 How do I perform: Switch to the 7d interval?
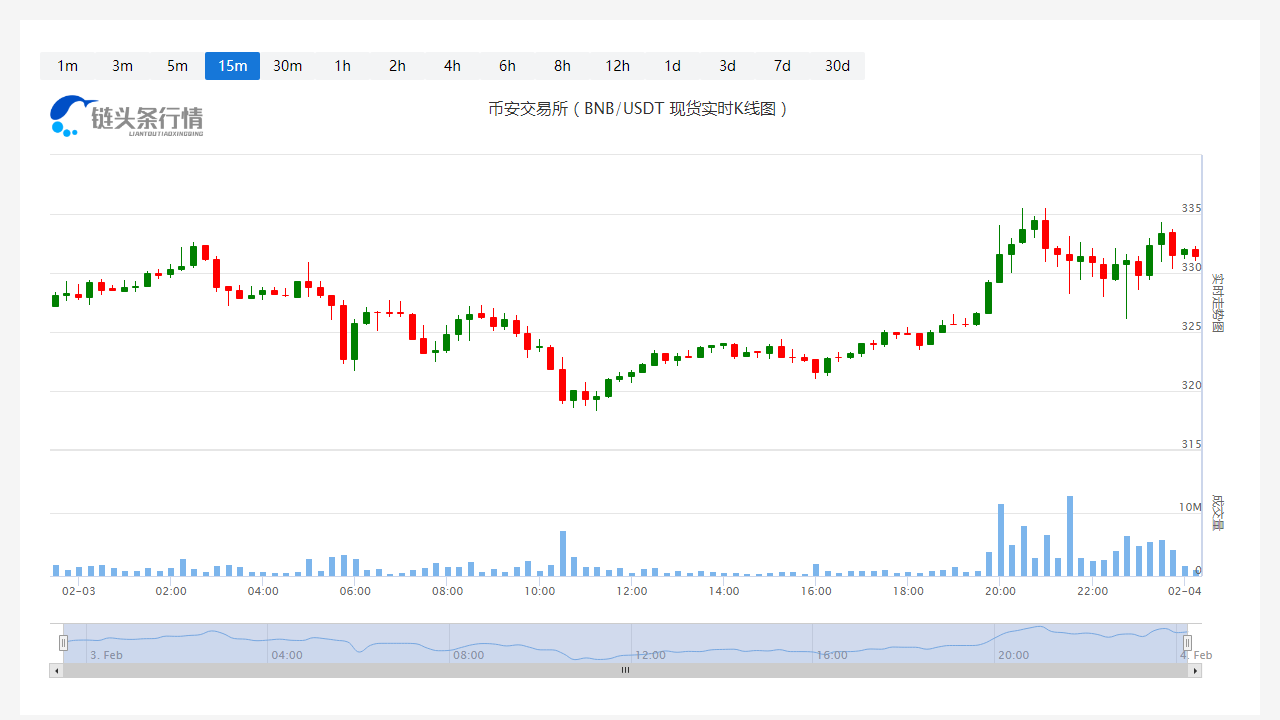click(x=782, y=66)
